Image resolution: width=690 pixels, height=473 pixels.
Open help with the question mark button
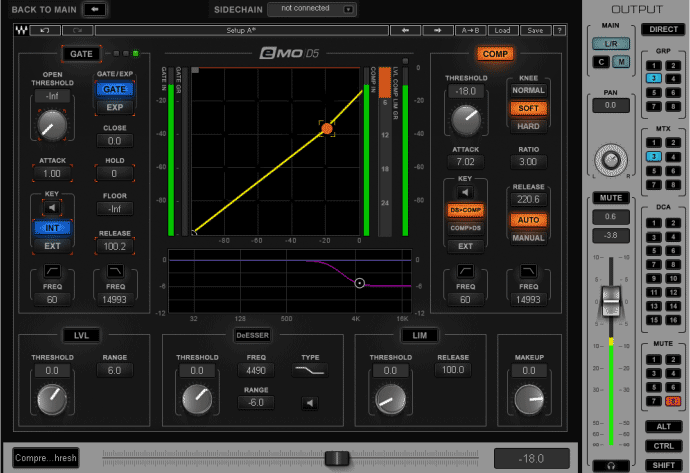(x=559, y=30)
